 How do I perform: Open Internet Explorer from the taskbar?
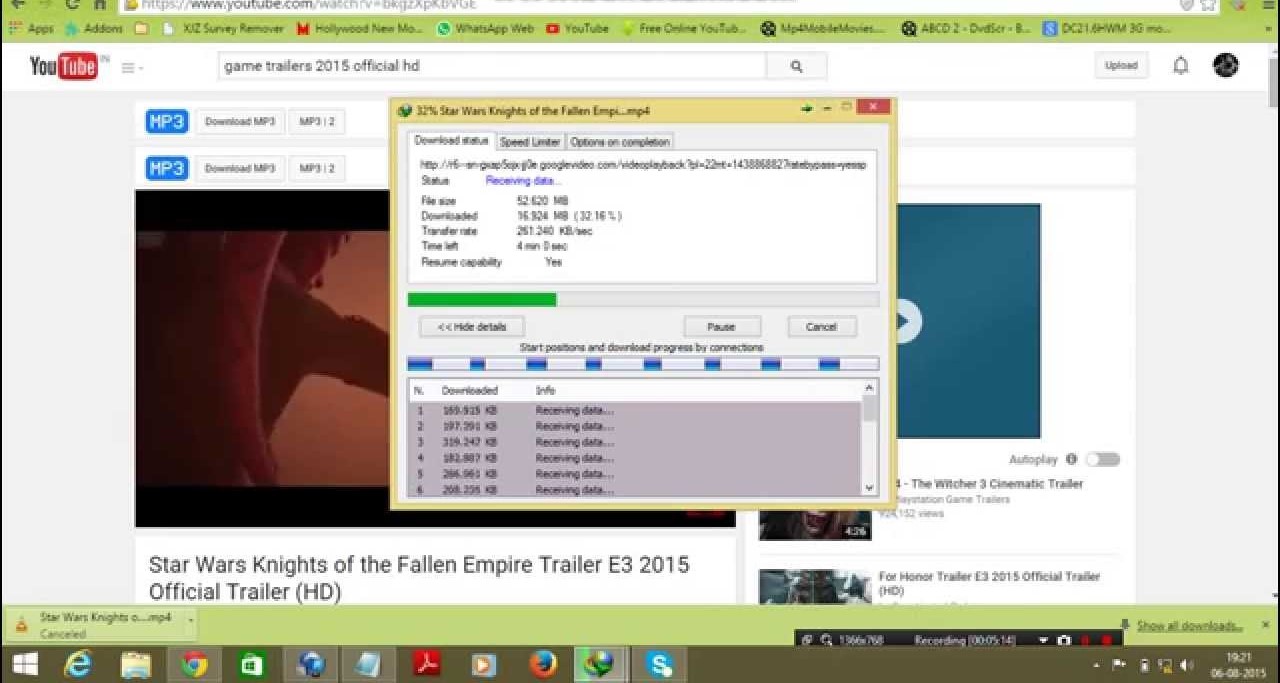(78, 664)
